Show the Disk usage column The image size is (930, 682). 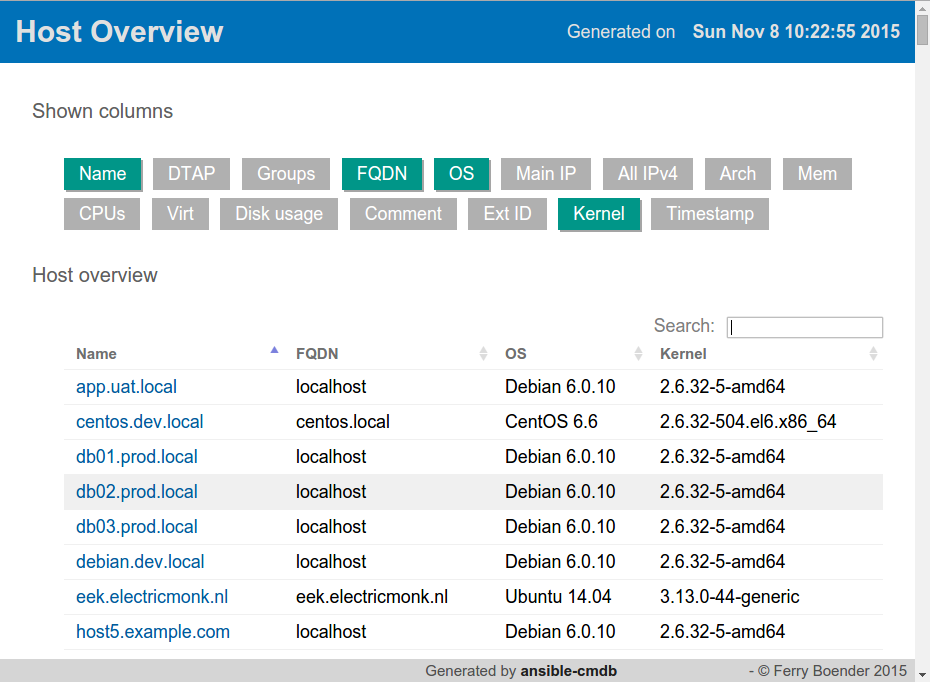tap(279, 213)
